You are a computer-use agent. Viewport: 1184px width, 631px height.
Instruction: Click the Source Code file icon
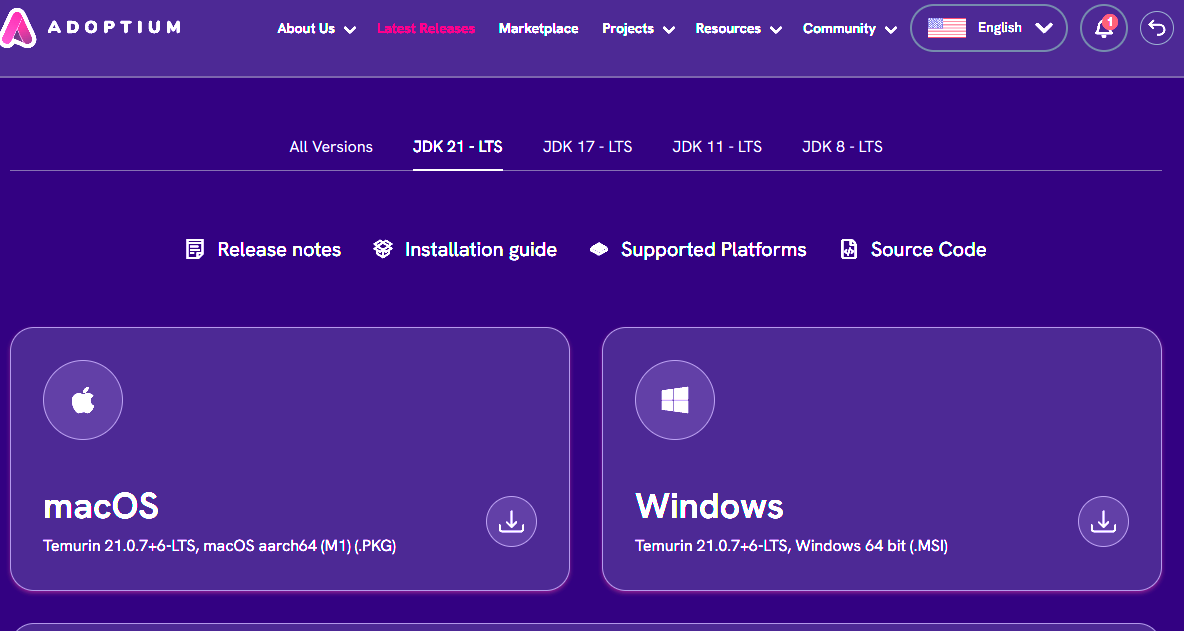[849, 249]
